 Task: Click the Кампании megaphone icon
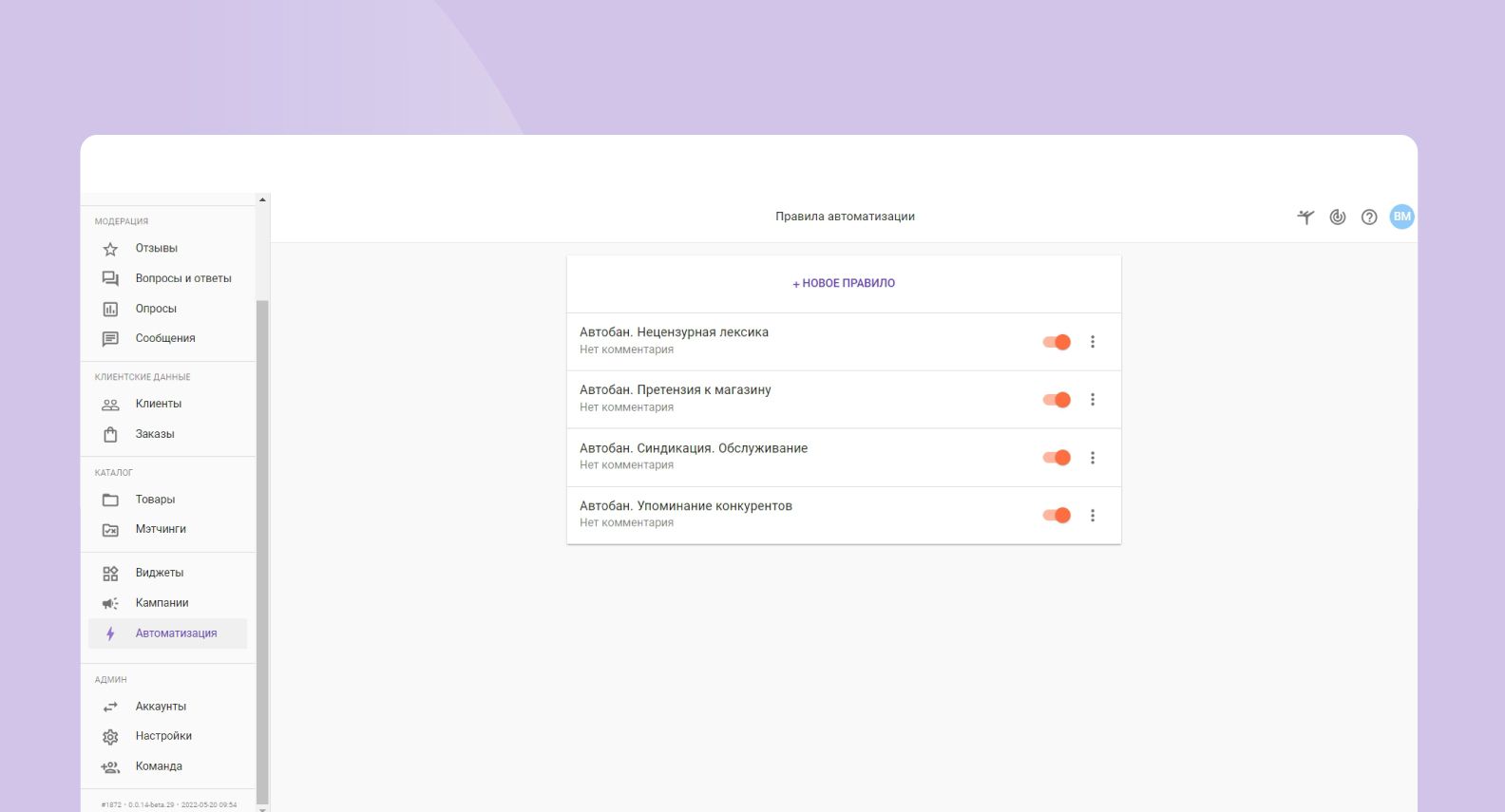[110, 603]
